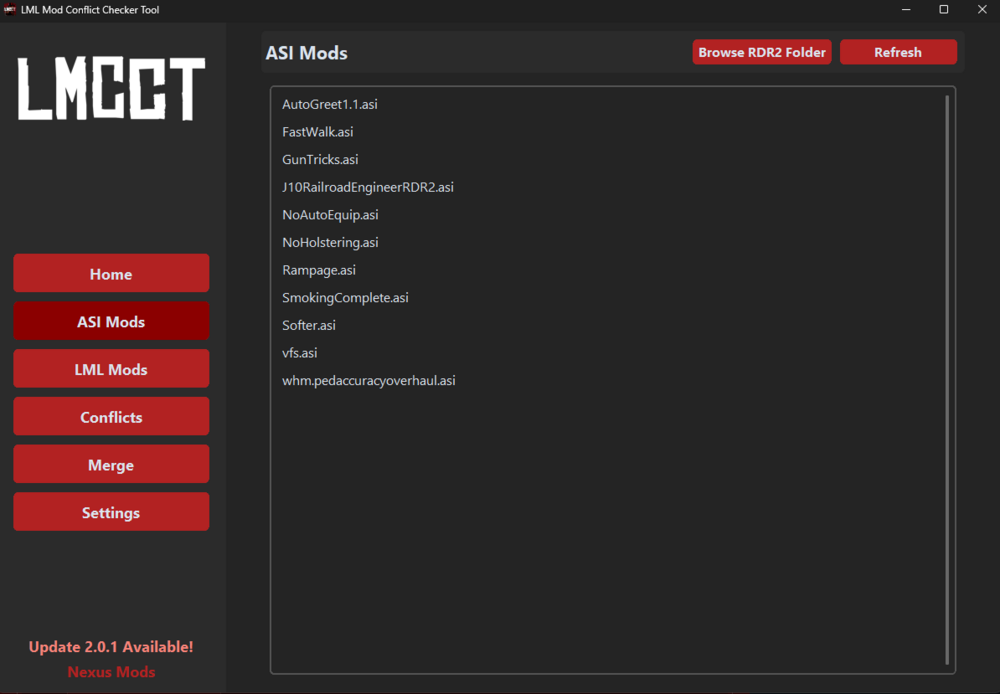Click the mod list vertical scrollbar
Viewport: 1000px width, 694px height.
coord(947,380)
